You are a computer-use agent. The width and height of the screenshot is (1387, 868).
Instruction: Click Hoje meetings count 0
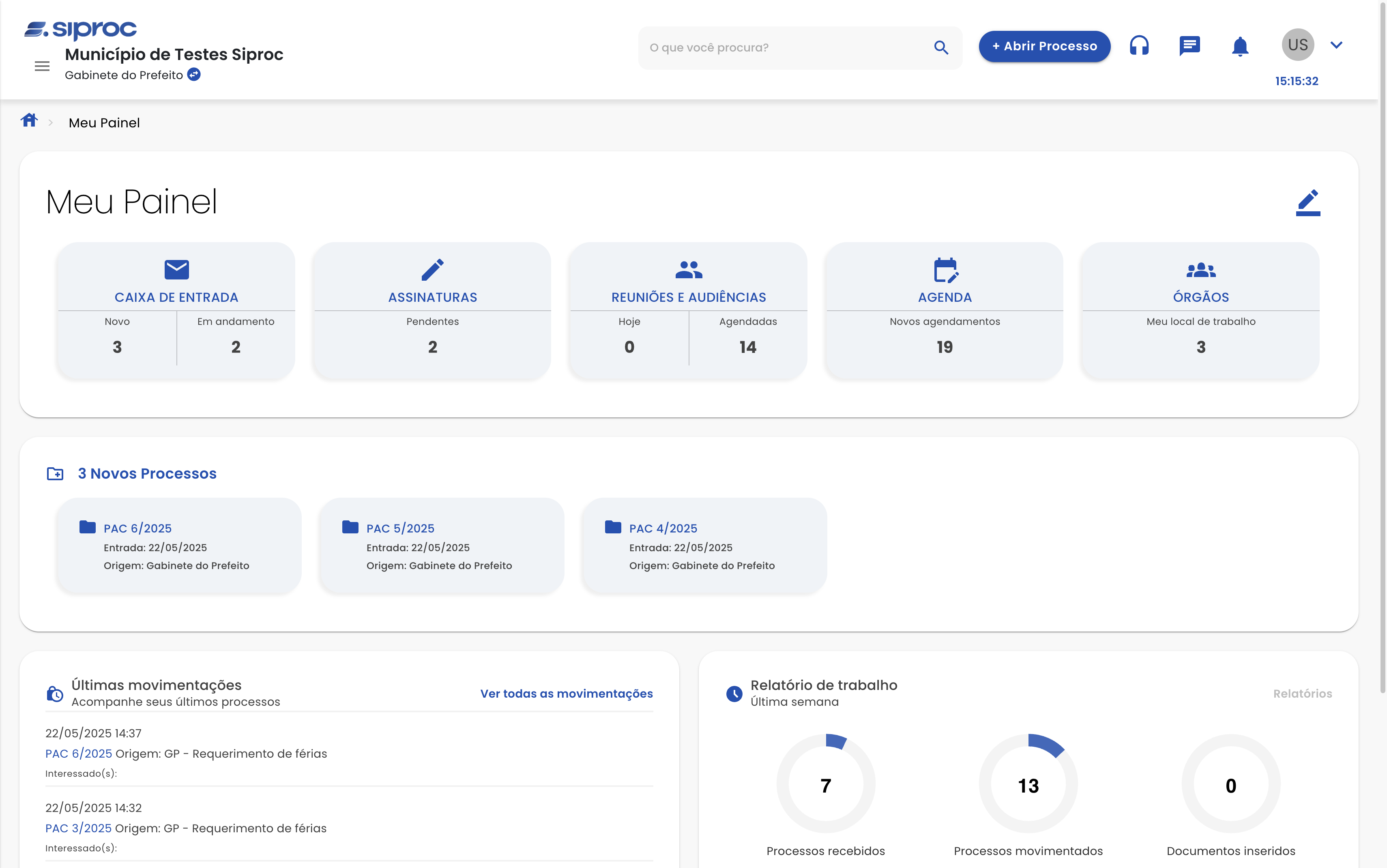[629, 347]
